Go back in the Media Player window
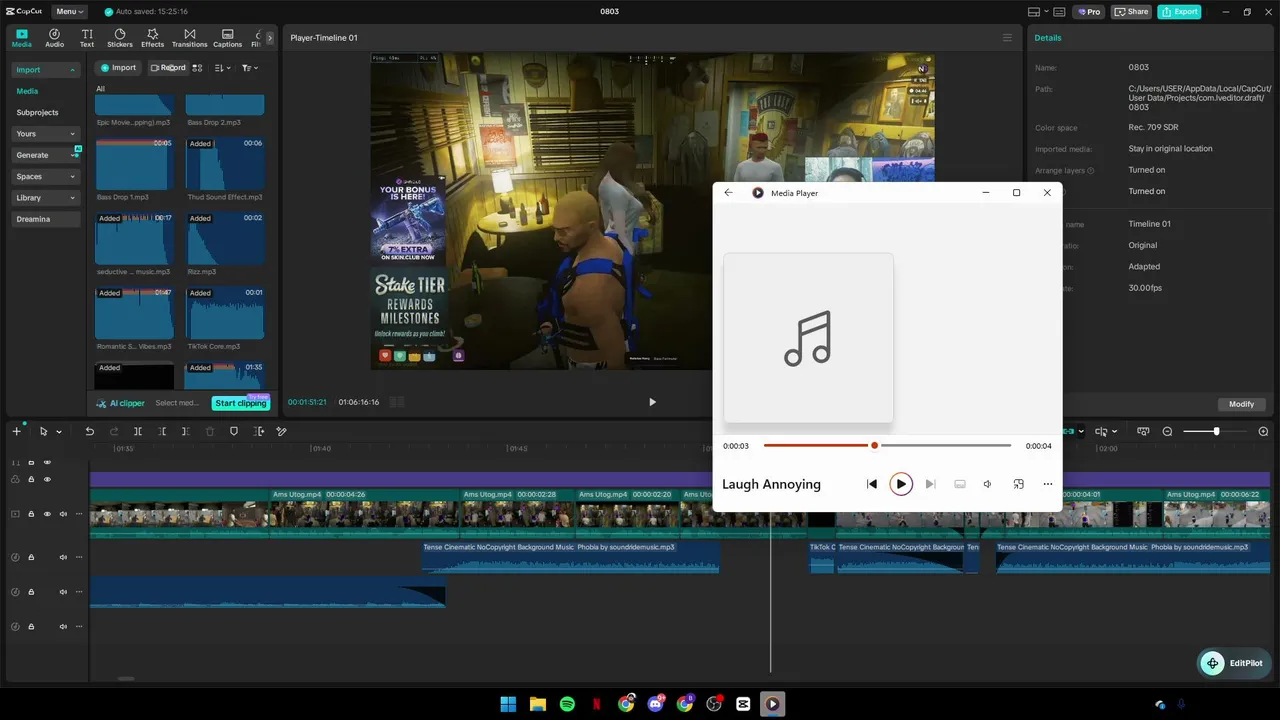 tap(728, 193)
